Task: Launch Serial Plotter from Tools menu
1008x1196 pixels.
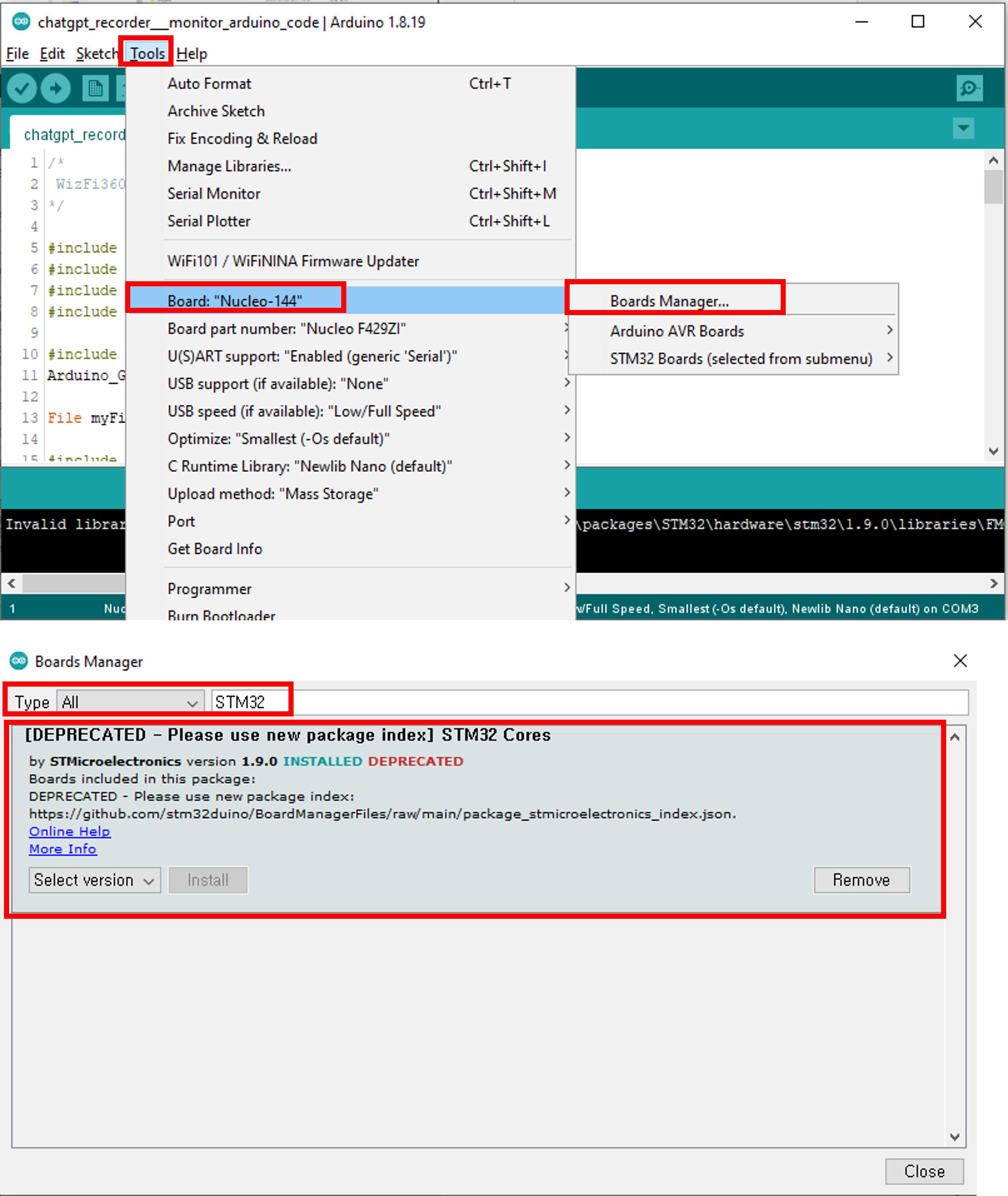Action: point(350,220)
